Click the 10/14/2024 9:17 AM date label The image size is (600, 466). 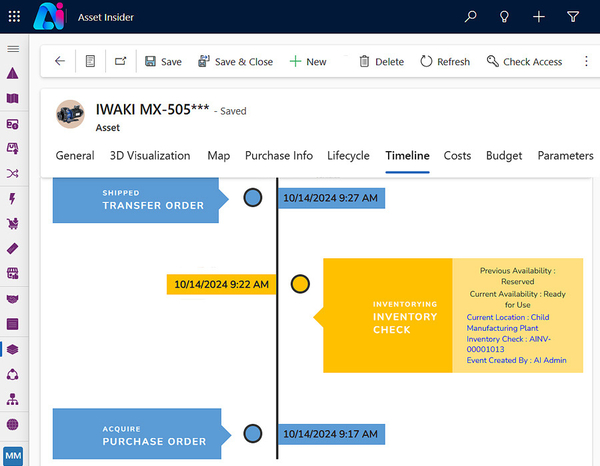(x=331, y=434)
